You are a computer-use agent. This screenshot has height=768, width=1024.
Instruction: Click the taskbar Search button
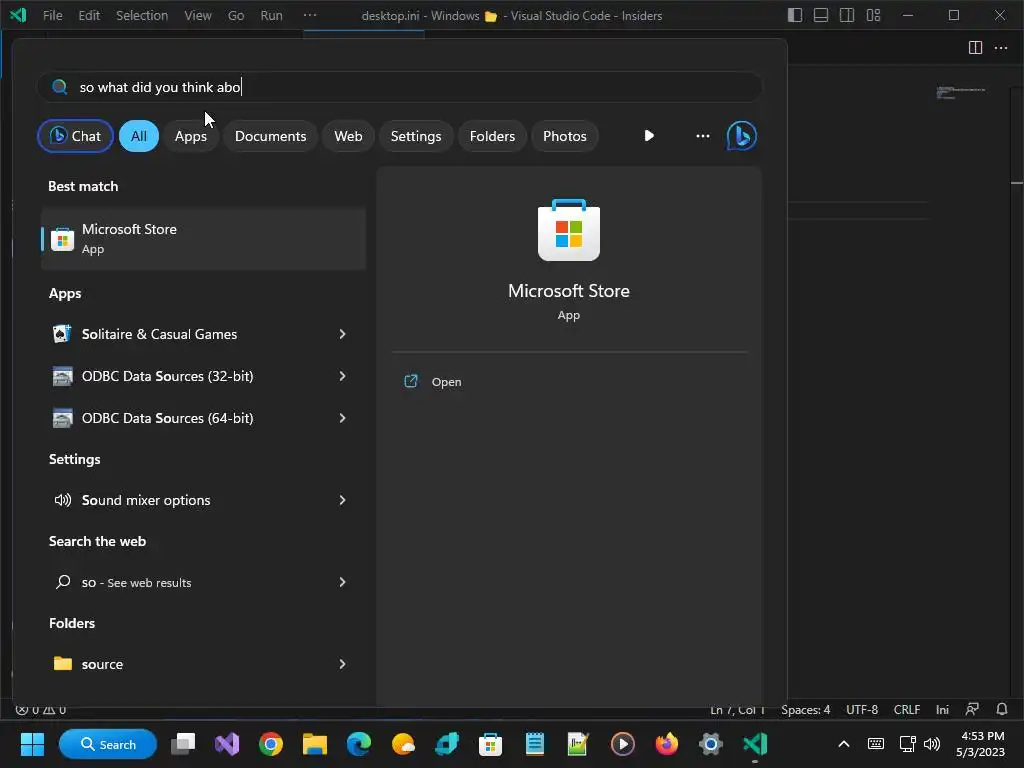click(108, 744)
